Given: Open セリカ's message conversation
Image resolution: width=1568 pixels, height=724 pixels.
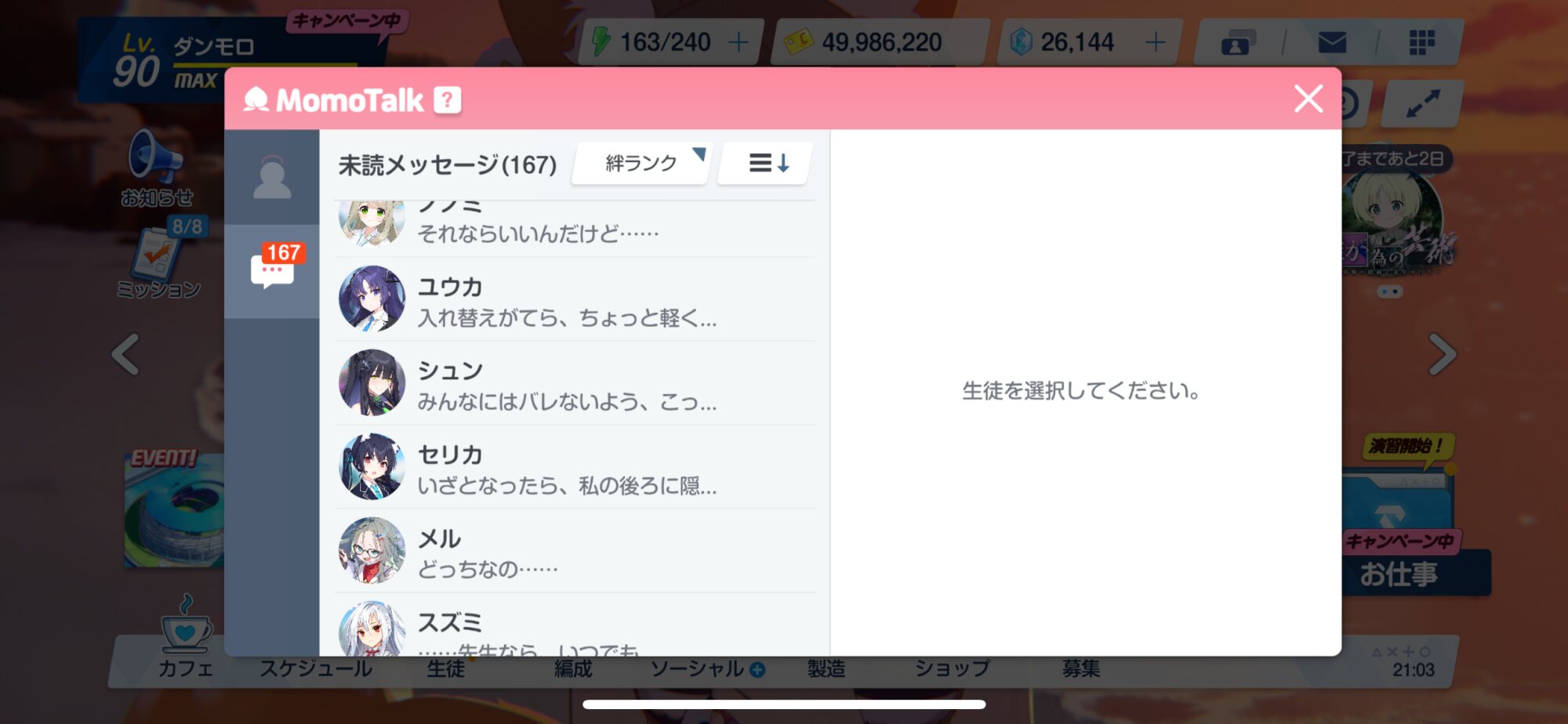Looking at the screenshot, I should pos(576,467).
